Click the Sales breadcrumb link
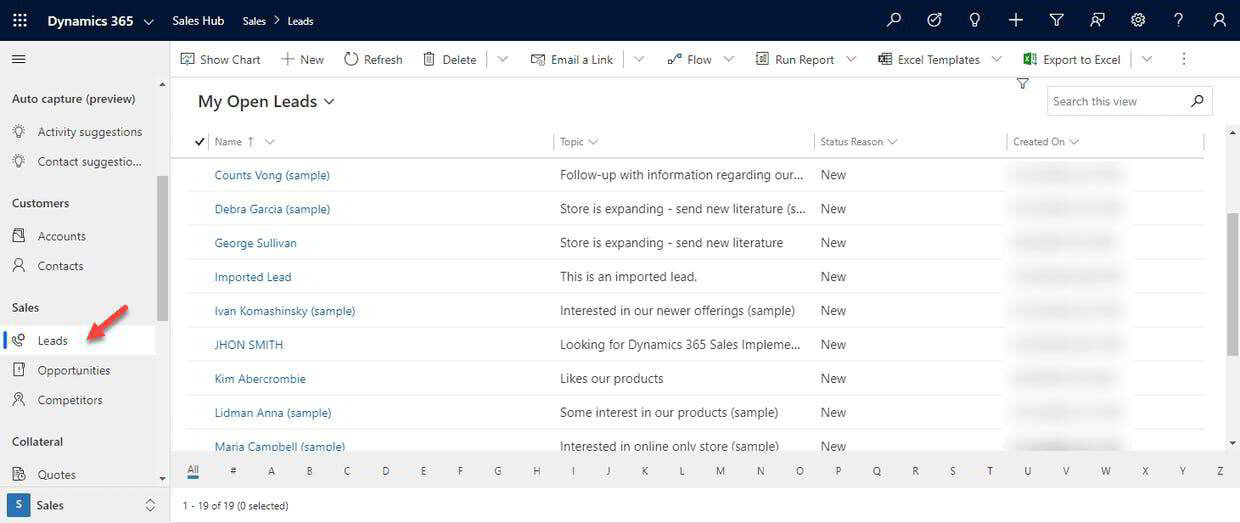 click(x=254, y=21)
